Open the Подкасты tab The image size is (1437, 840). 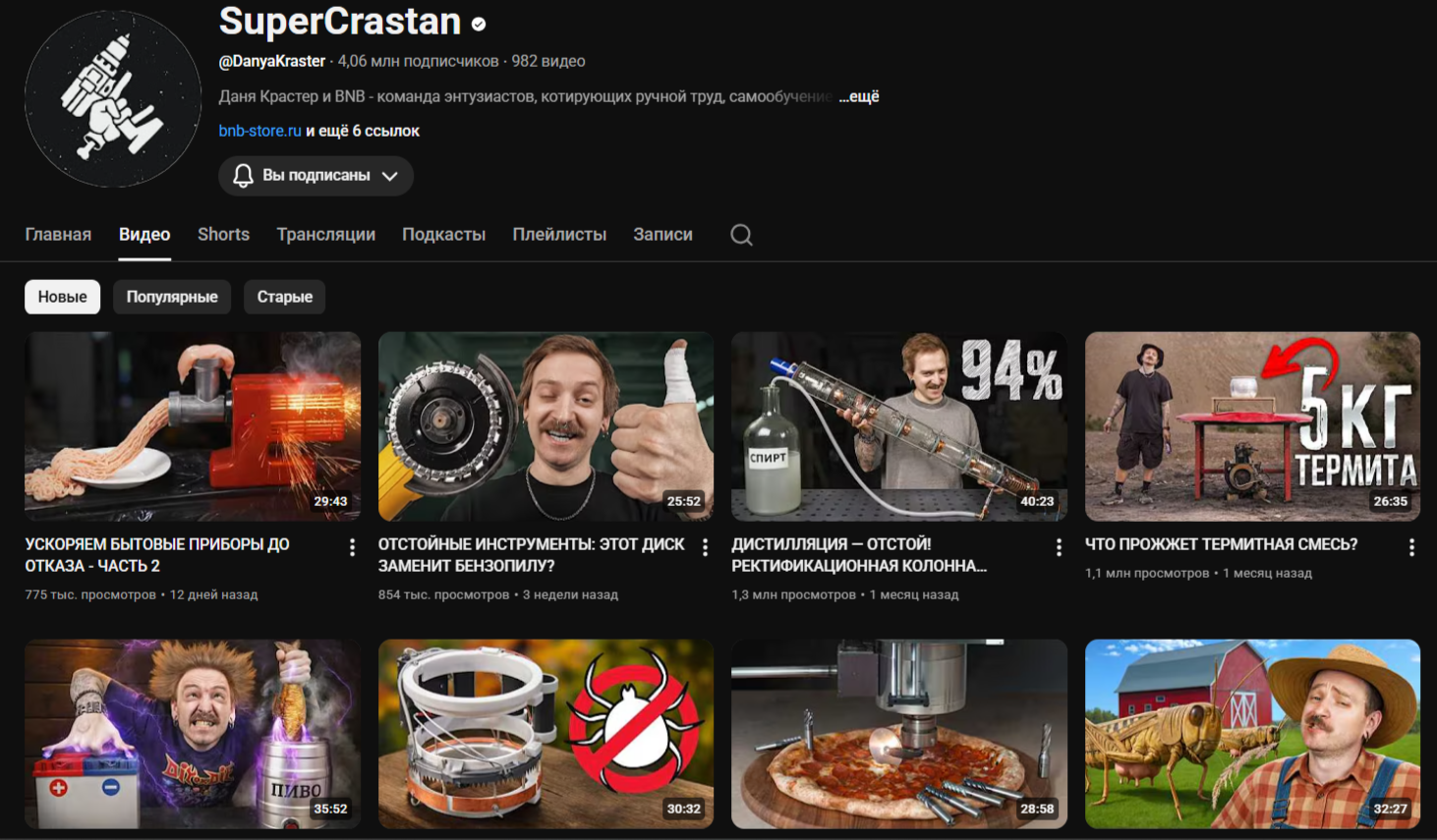[x=444, y=235]
